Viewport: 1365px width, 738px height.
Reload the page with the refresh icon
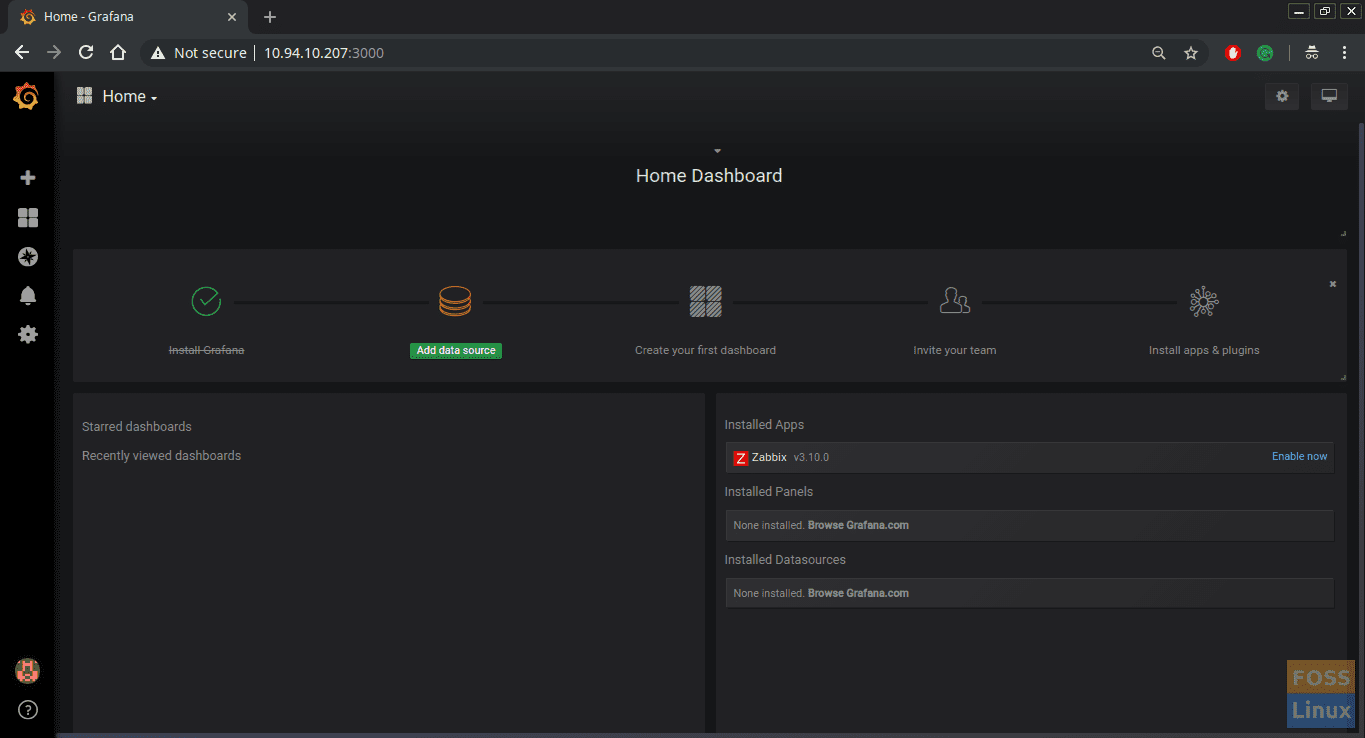coord(86,53)
